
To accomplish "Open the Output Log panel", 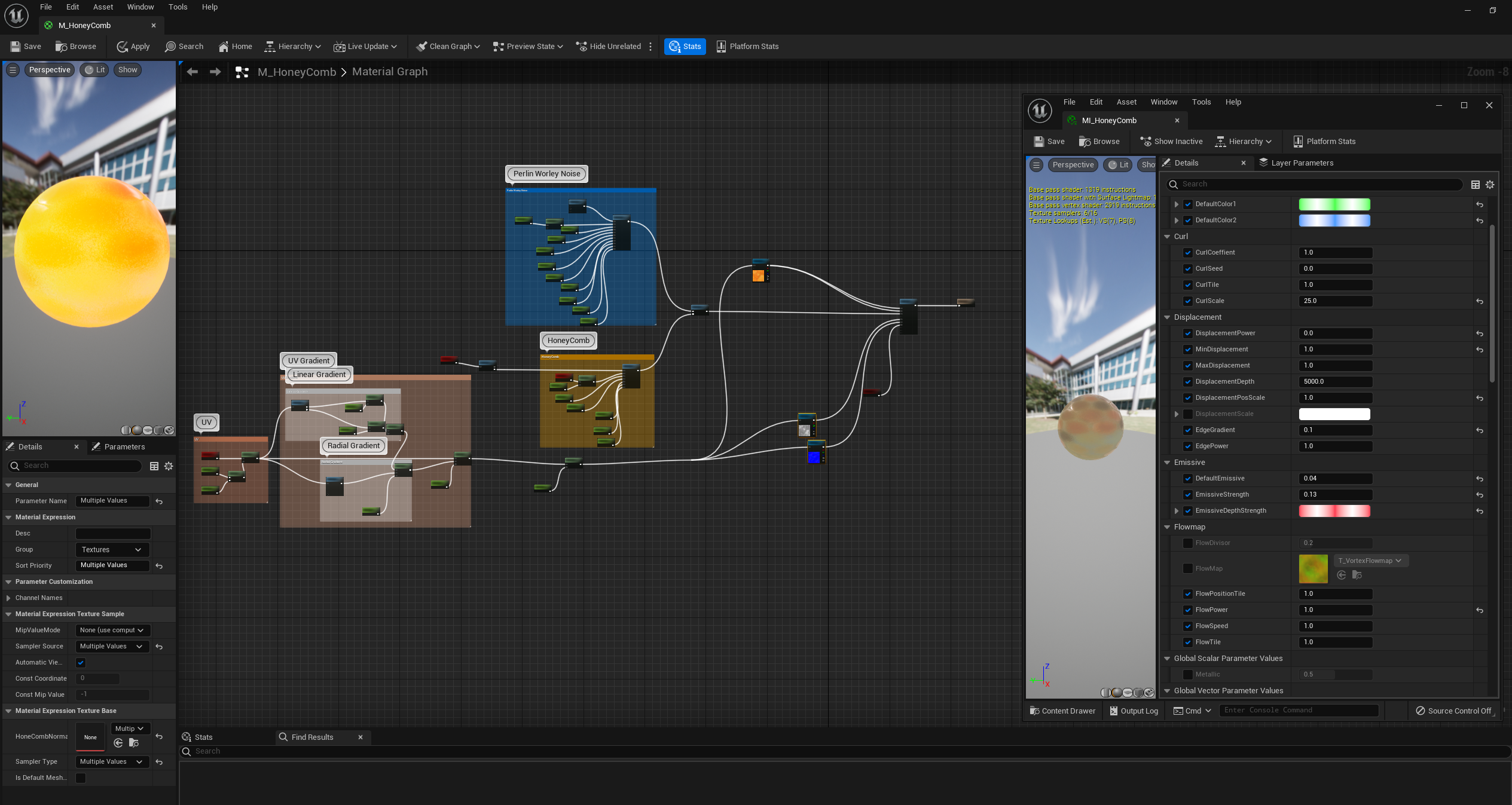I will 1133,711.
